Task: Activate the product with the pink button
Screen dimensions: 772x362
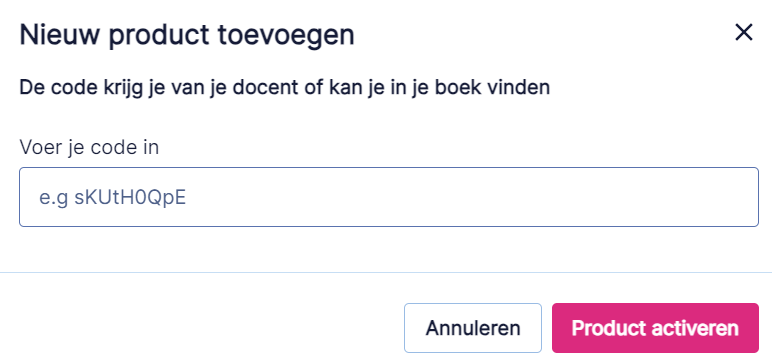Action: point(655,328)
